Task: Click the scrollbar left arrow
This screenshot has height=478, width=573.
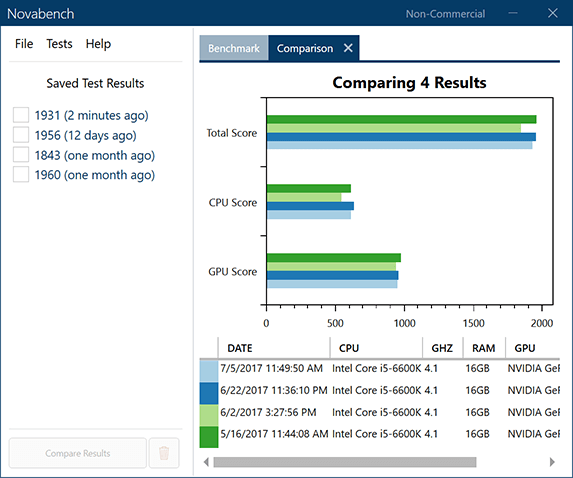Action: (206, 462)
